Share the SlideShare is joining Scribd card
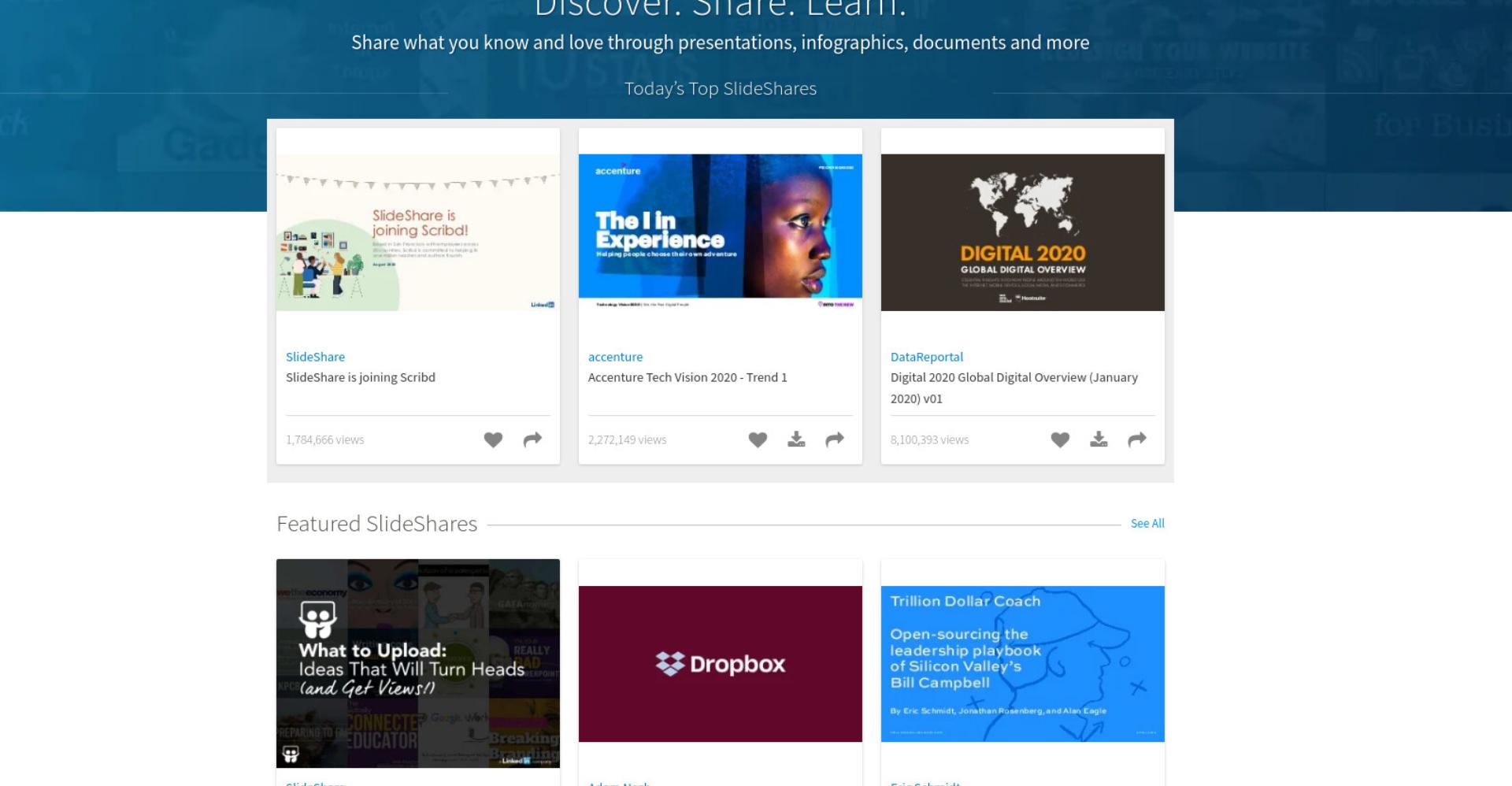1512x786 pixels. [532, 439]
